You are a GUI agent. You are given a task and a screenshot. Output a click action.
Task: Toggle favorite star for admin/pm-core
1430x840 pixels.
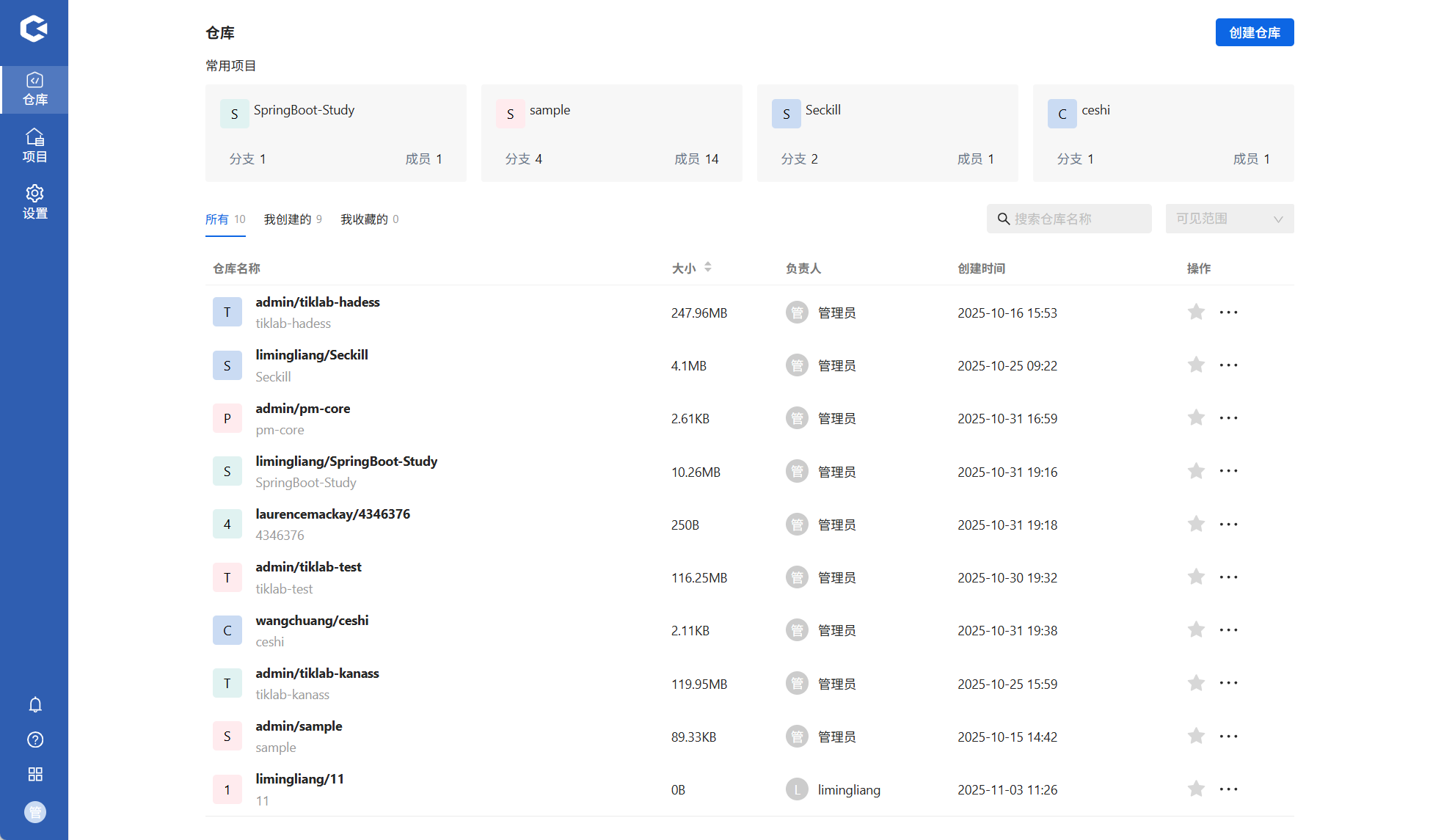(1196, 418)
